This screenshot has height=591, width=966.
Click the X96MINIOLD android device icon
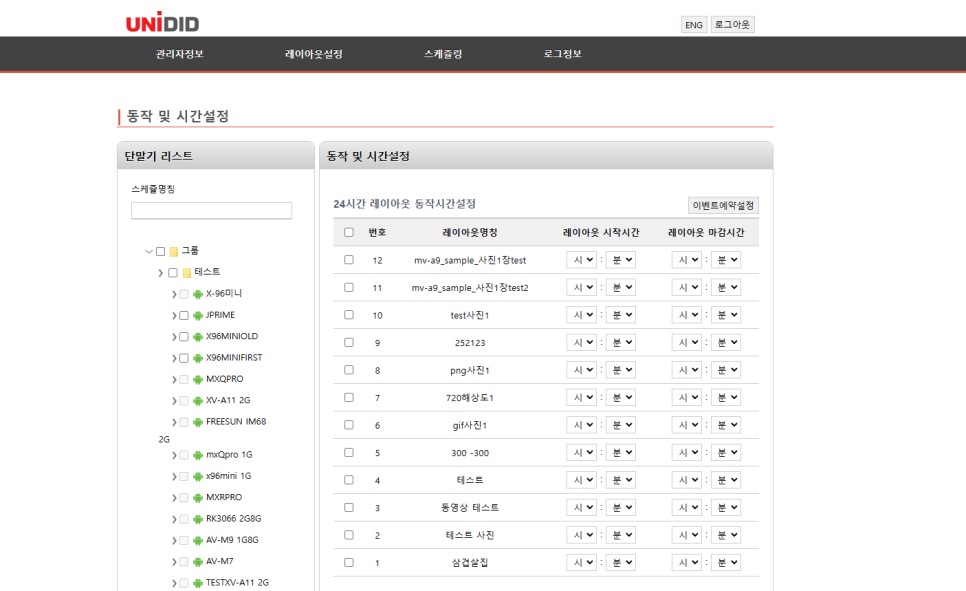pyautogui.click(x=198, y=337)
